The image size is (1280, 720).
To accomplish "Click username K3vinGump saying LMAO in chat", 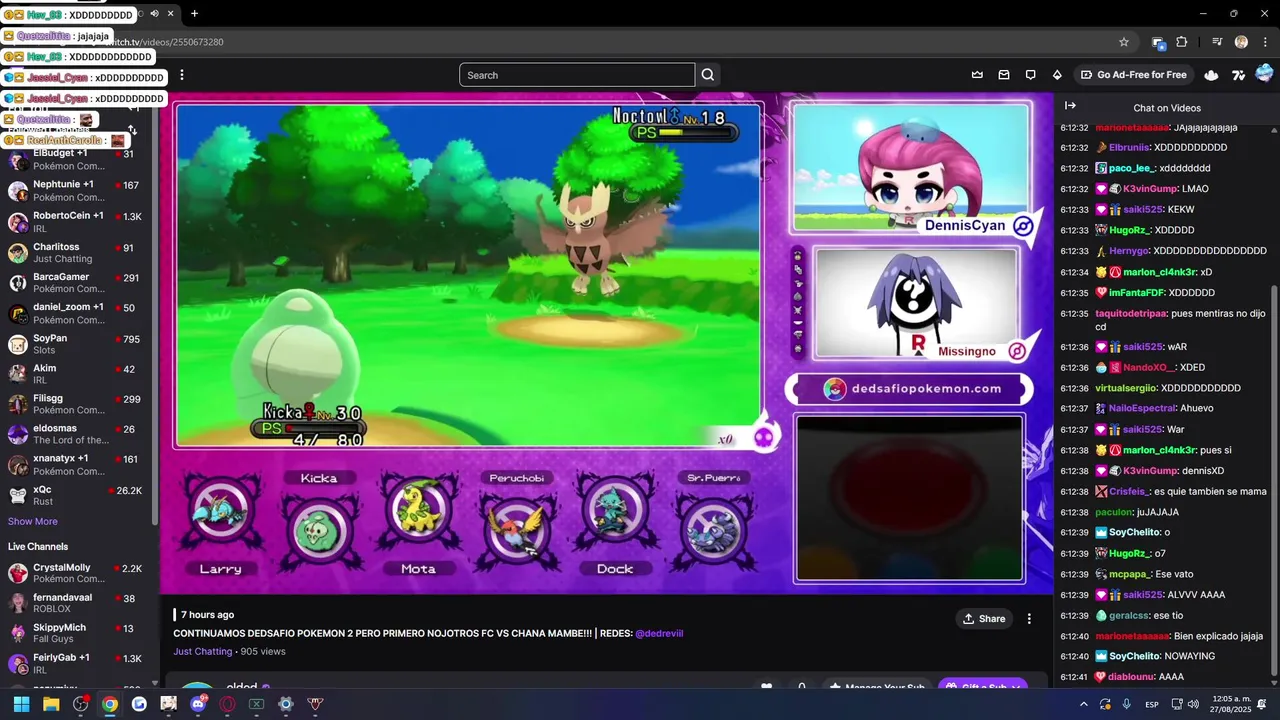I will click(x=1150, y=189).
